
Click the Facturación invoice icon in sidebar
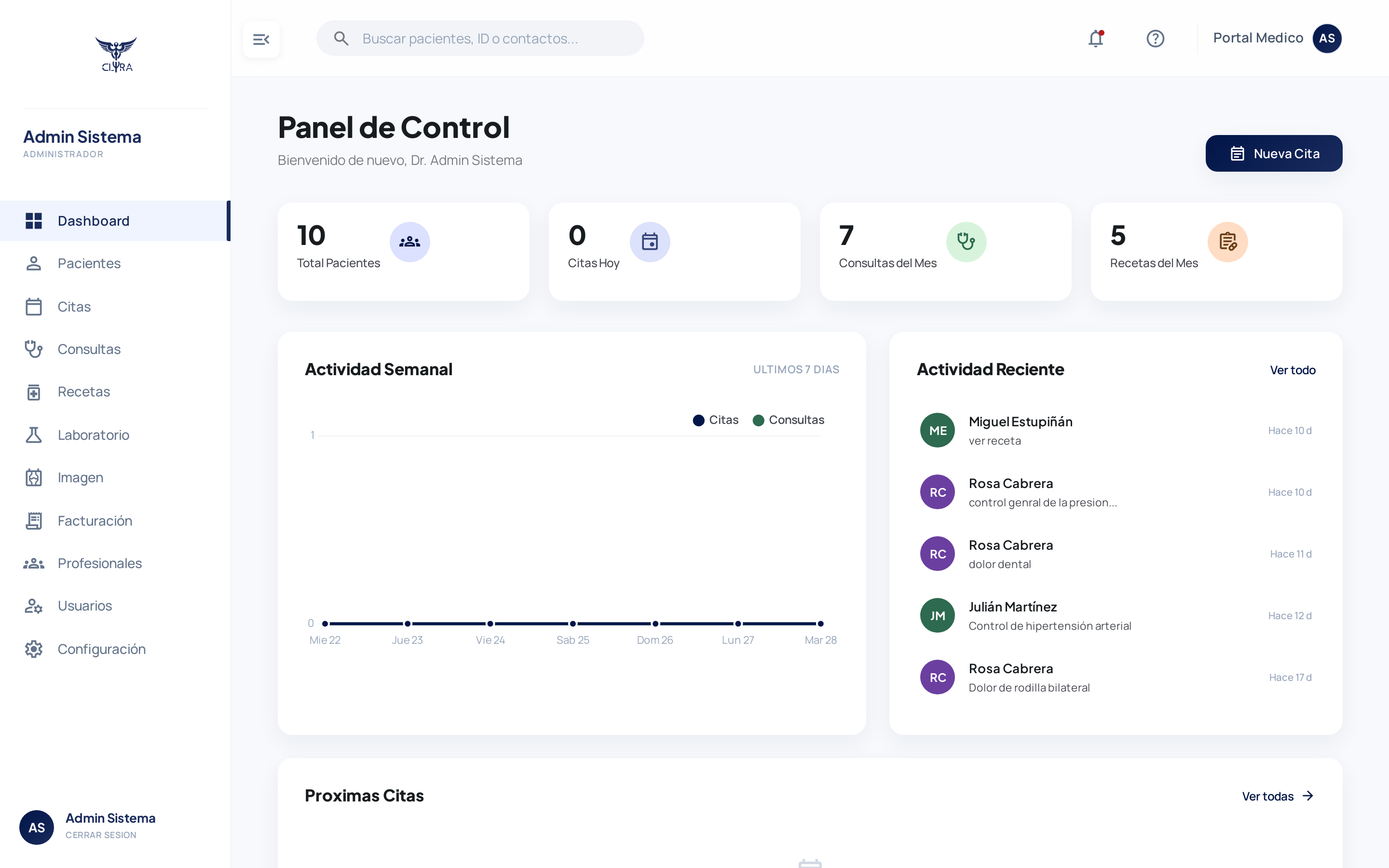33,520
